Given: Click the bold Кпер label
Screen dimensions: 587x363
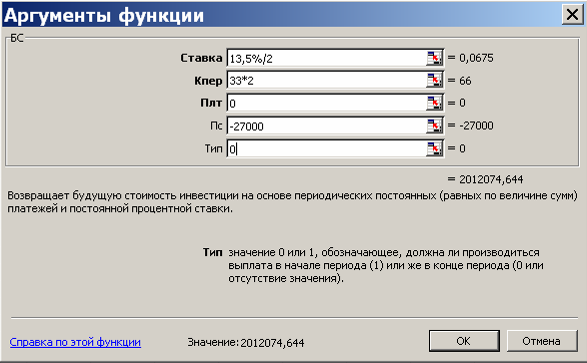Looking at the screenshot, I should 208,80.
